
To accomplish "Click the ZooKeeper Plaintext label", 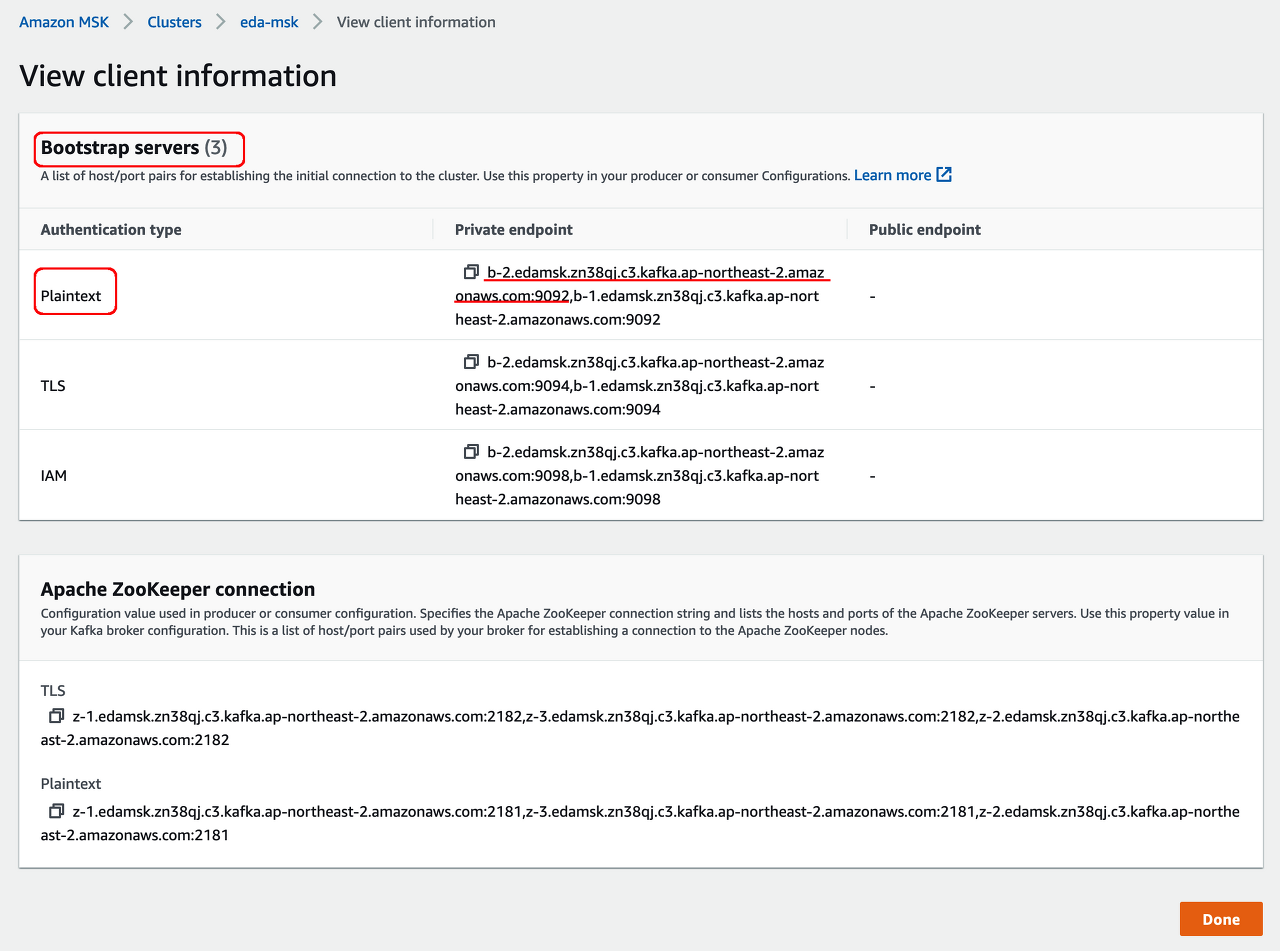I will tap(71, 784).
